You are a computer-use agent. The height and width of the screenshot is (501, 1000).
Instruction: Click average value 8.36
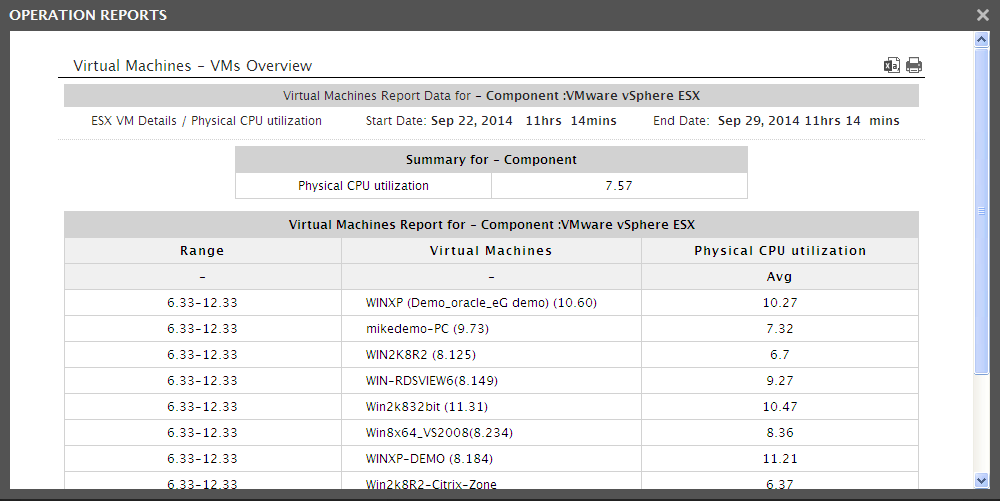(x=780, y=433)
